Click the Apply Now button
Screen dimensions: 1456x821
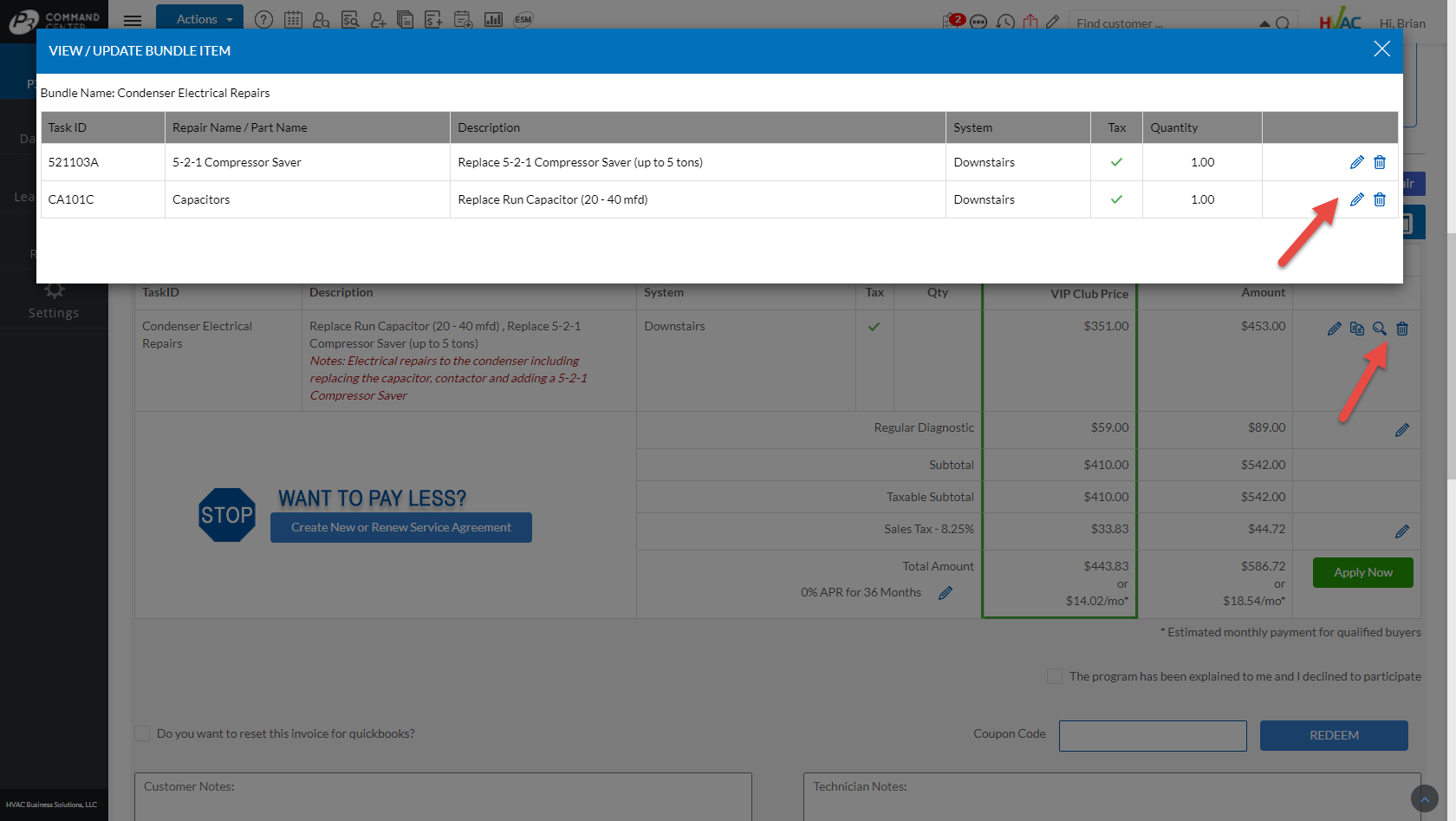click(1362, 572)
